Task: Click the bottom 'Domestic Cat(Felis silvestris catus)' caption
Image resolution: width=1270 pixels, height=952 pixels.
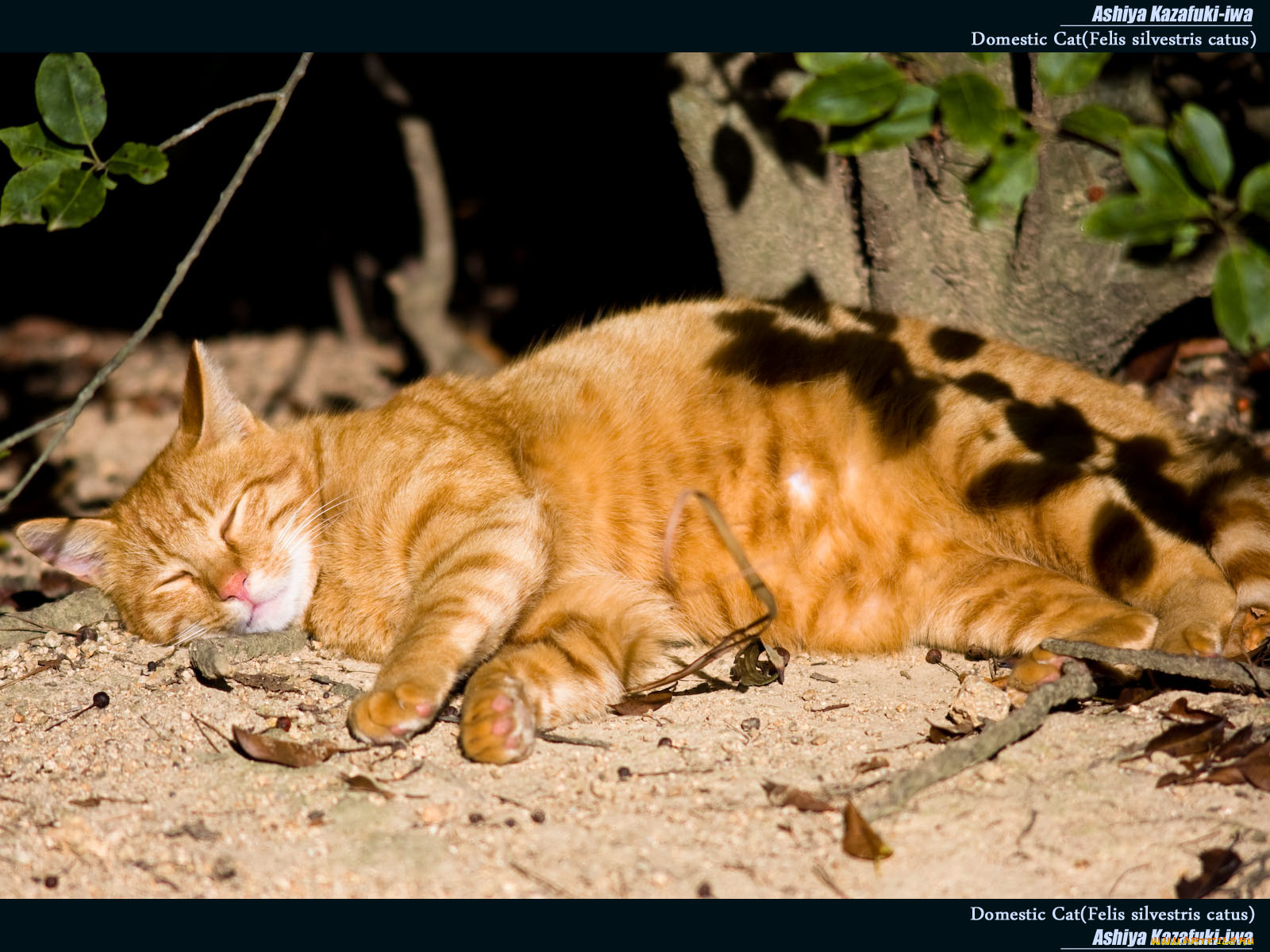Action: tap(1112, 913)
